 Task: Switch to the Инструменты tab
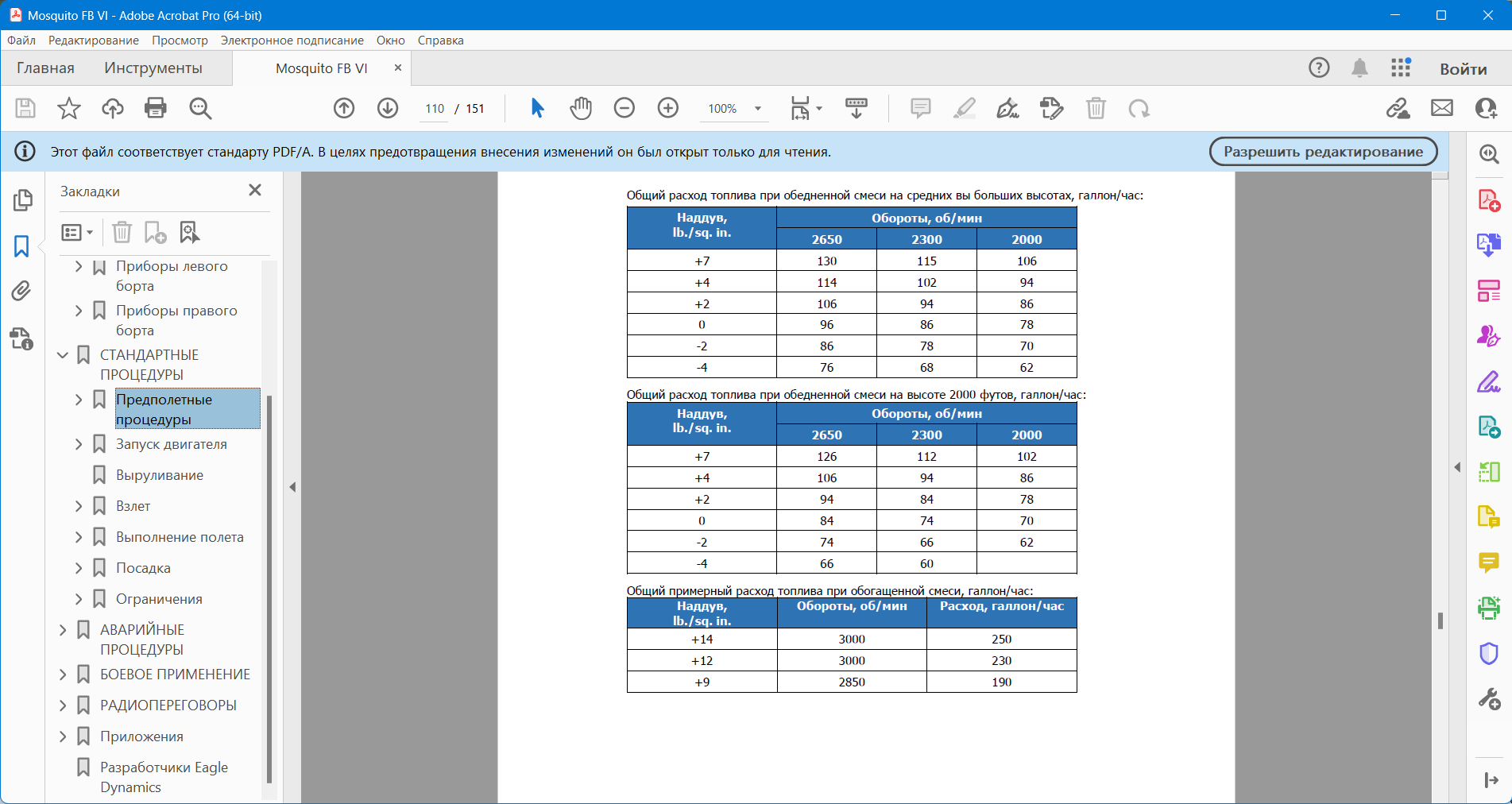pos(153,68)
